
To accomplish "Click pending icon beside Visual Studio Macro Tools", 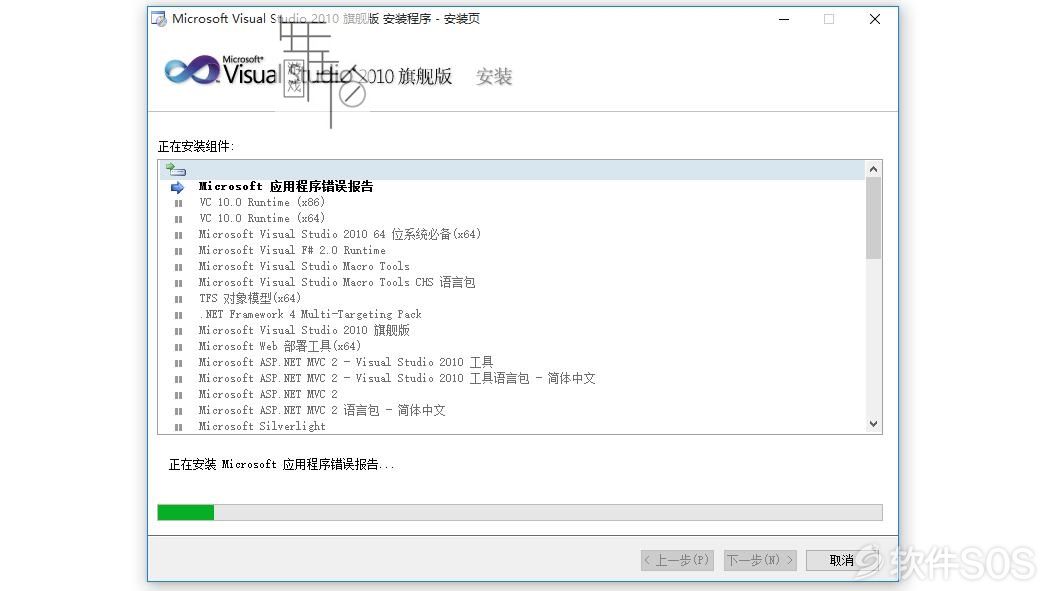I will coord(178,267).
